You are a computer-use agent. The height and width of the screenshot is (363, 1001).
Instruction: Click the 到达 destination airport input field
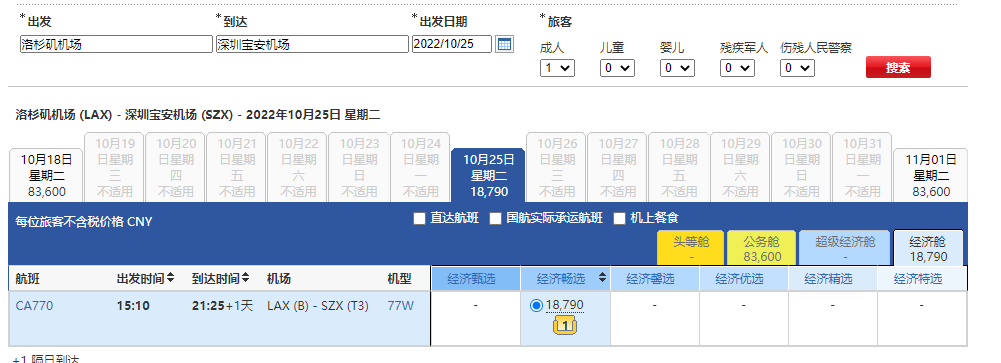312,44
